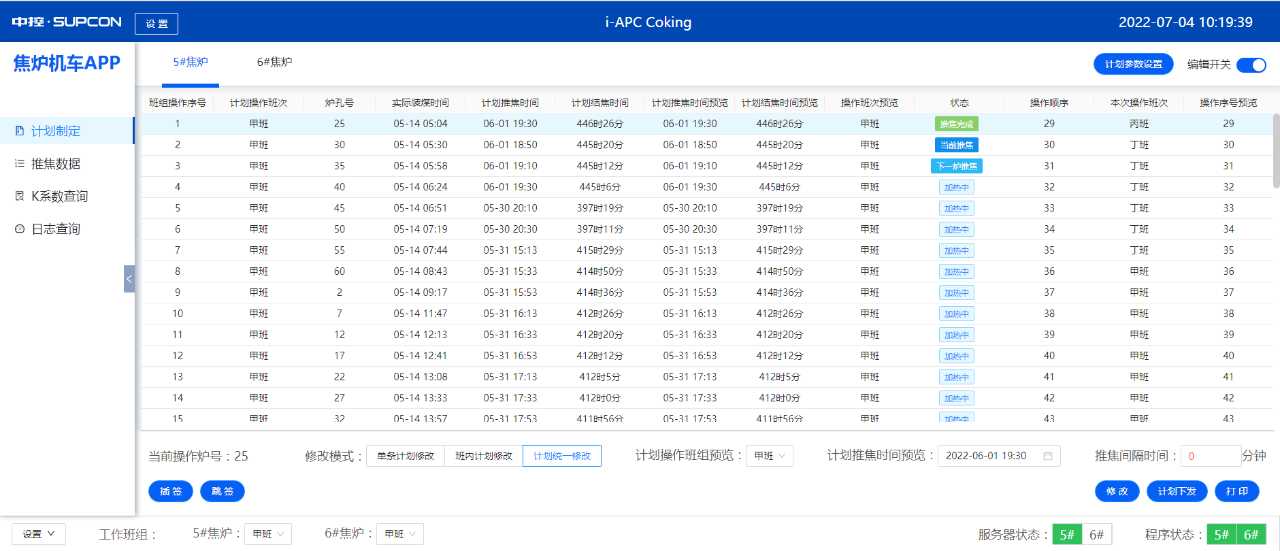Expand the 5#焦炉 work shift dropdown
The width and height of the screenshot is (1280, 551).
(x=268, y=535)
